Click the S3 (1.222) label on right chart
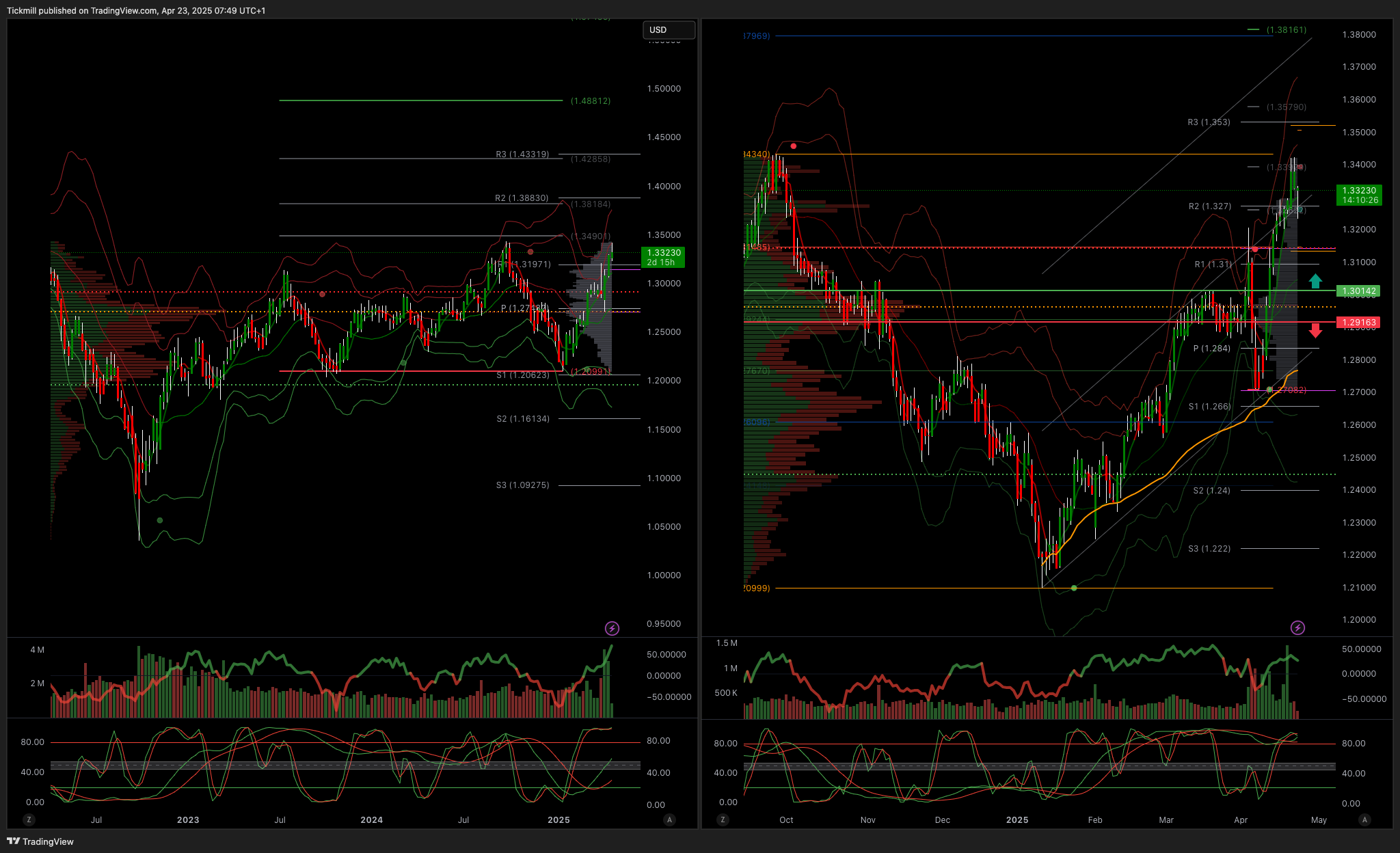Viewport: 1400px width, 853px height. pyautogui.click(x=1209, y=549)
